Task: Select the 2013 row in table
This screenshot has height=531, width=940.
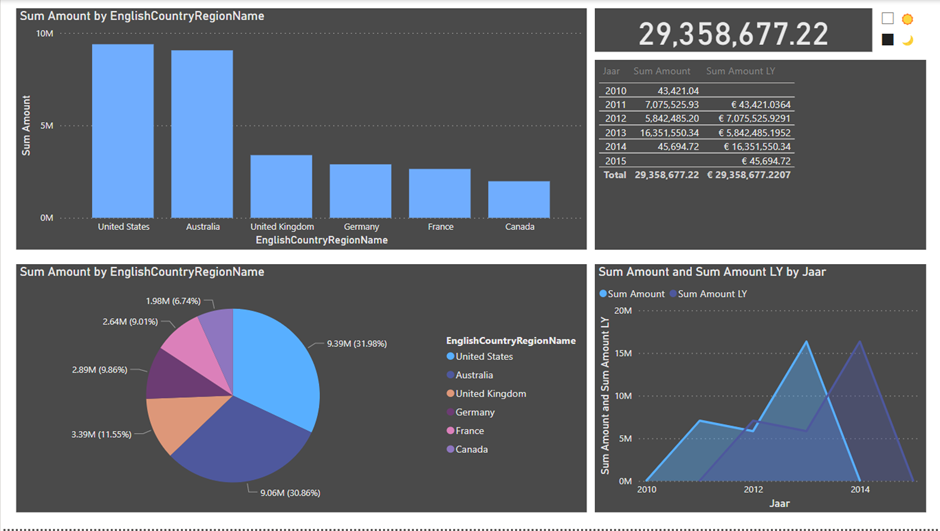Action: (x=615, y=133)
